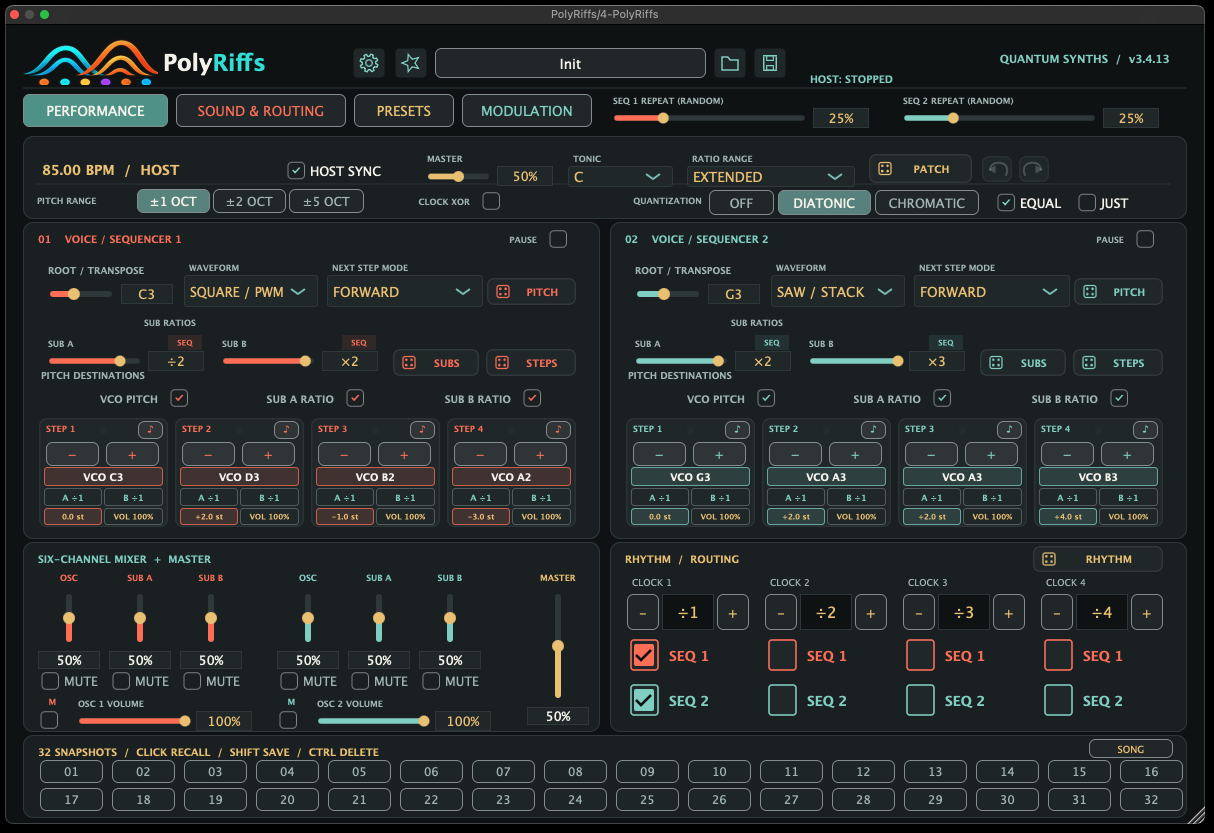Switch to the PERFORMANCE tab
The height and width of the screenshot is (833, 1214).
tap(95, 111)
